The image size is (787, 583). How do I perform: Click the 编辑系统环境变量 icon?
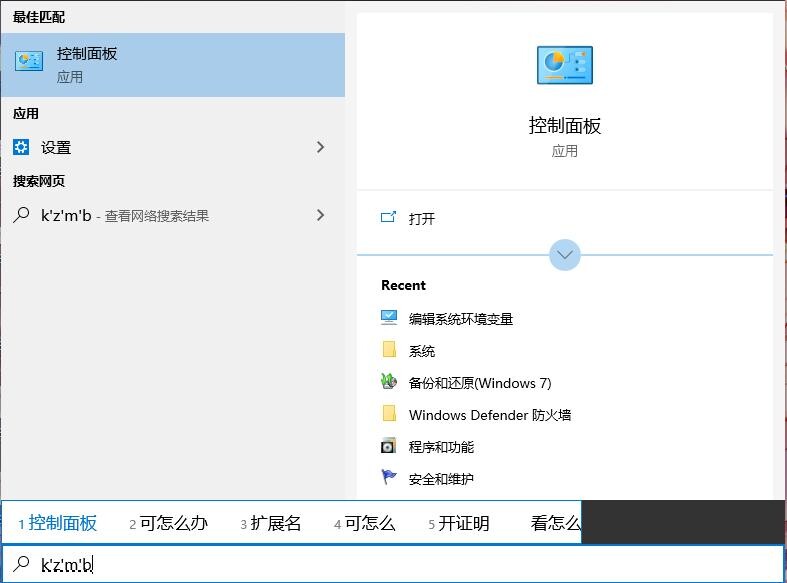point(389,318)
